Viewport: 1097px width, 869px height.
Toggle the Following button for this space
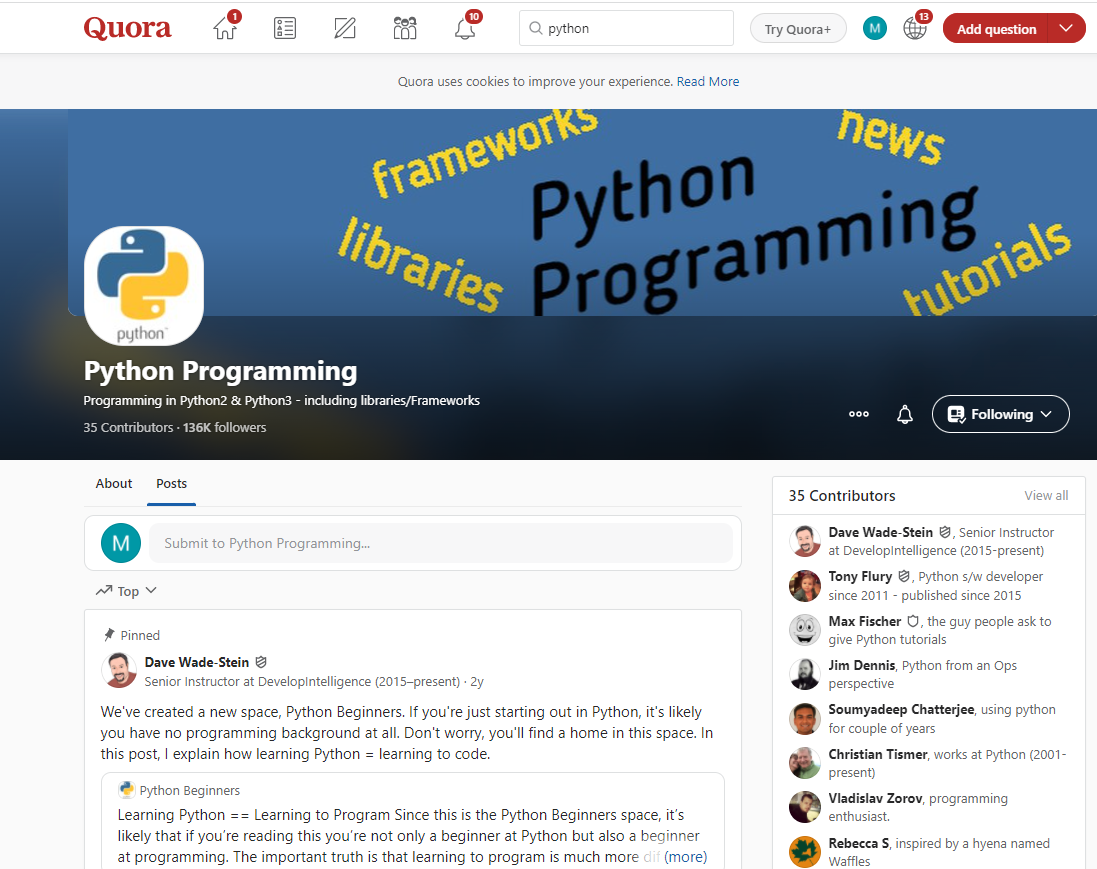click(1000, 414)
